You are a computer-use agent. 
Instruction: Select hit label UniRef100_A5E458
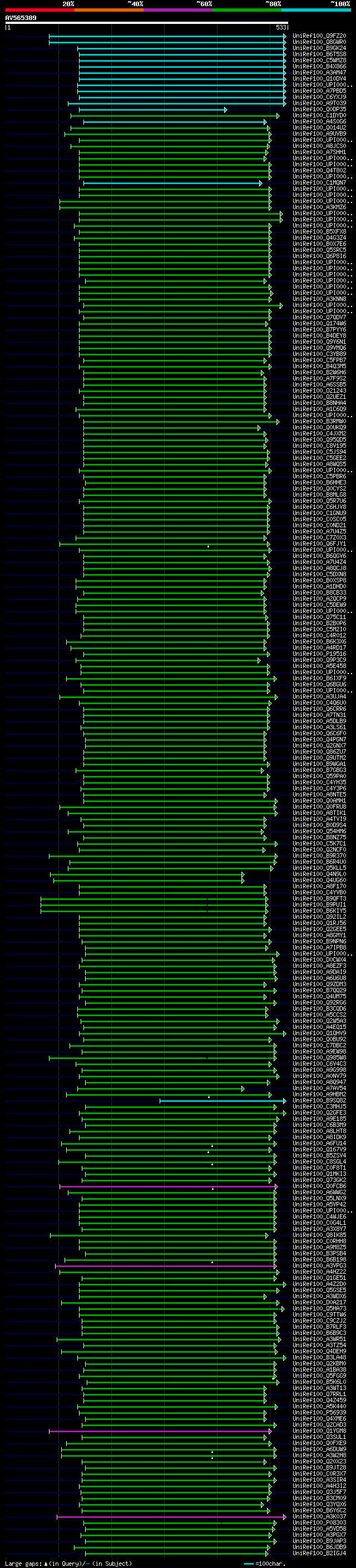pos(319,666)
